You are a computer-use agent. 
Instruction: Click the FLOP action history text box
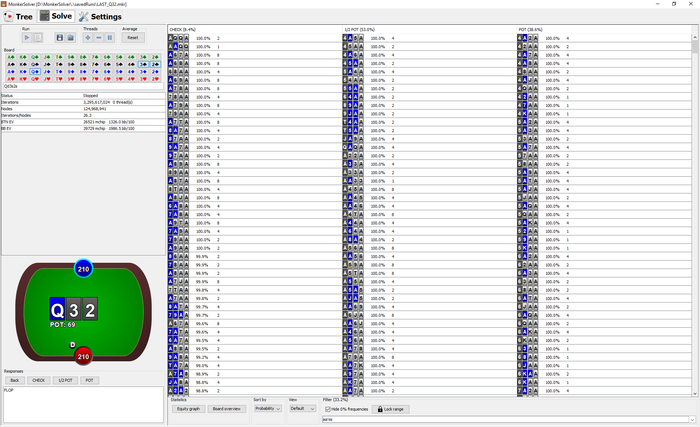coord(83,404)
